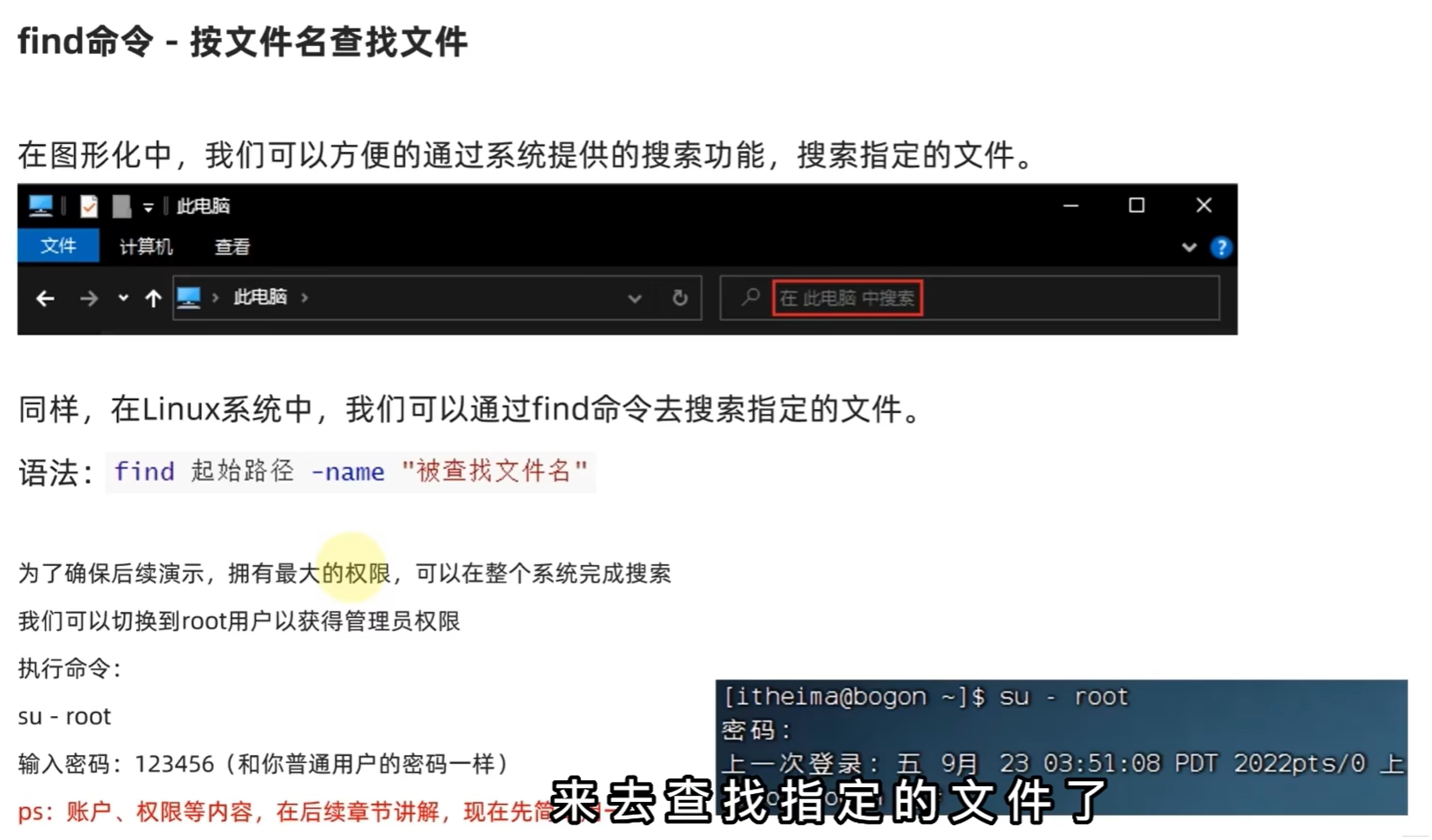Click the heading find命令 - 按文件名查找文件

[243, 42]
